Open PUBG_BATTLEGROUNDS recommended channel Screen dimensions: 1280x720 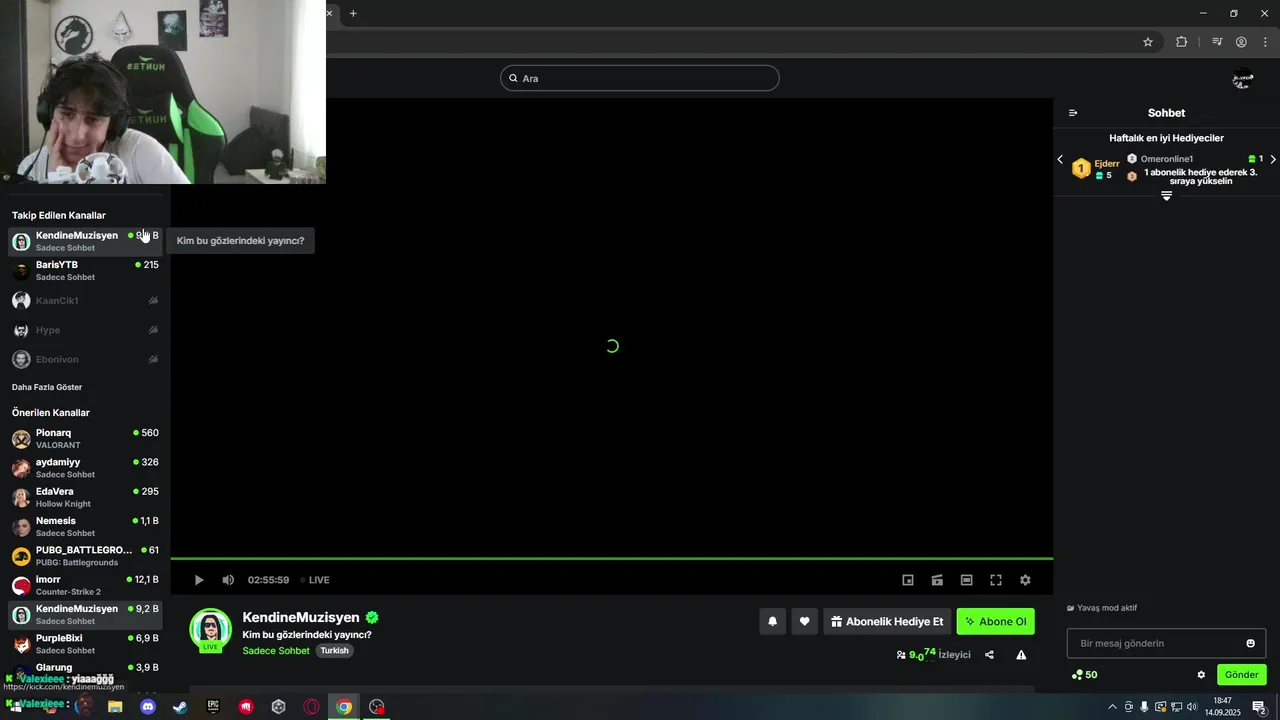click(x=85, y=555)
